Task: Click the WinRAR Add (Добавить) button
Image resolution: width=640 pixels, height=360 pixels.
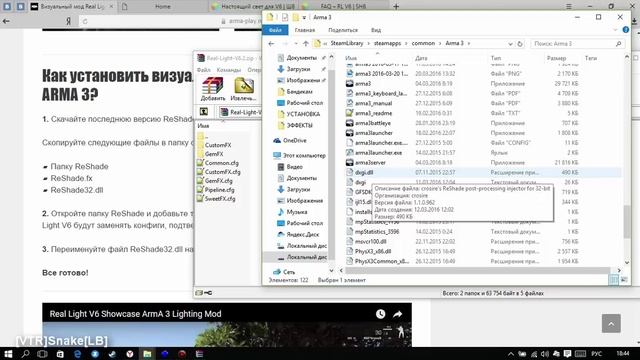Action: pyautogui.click(x=213, y=89)
